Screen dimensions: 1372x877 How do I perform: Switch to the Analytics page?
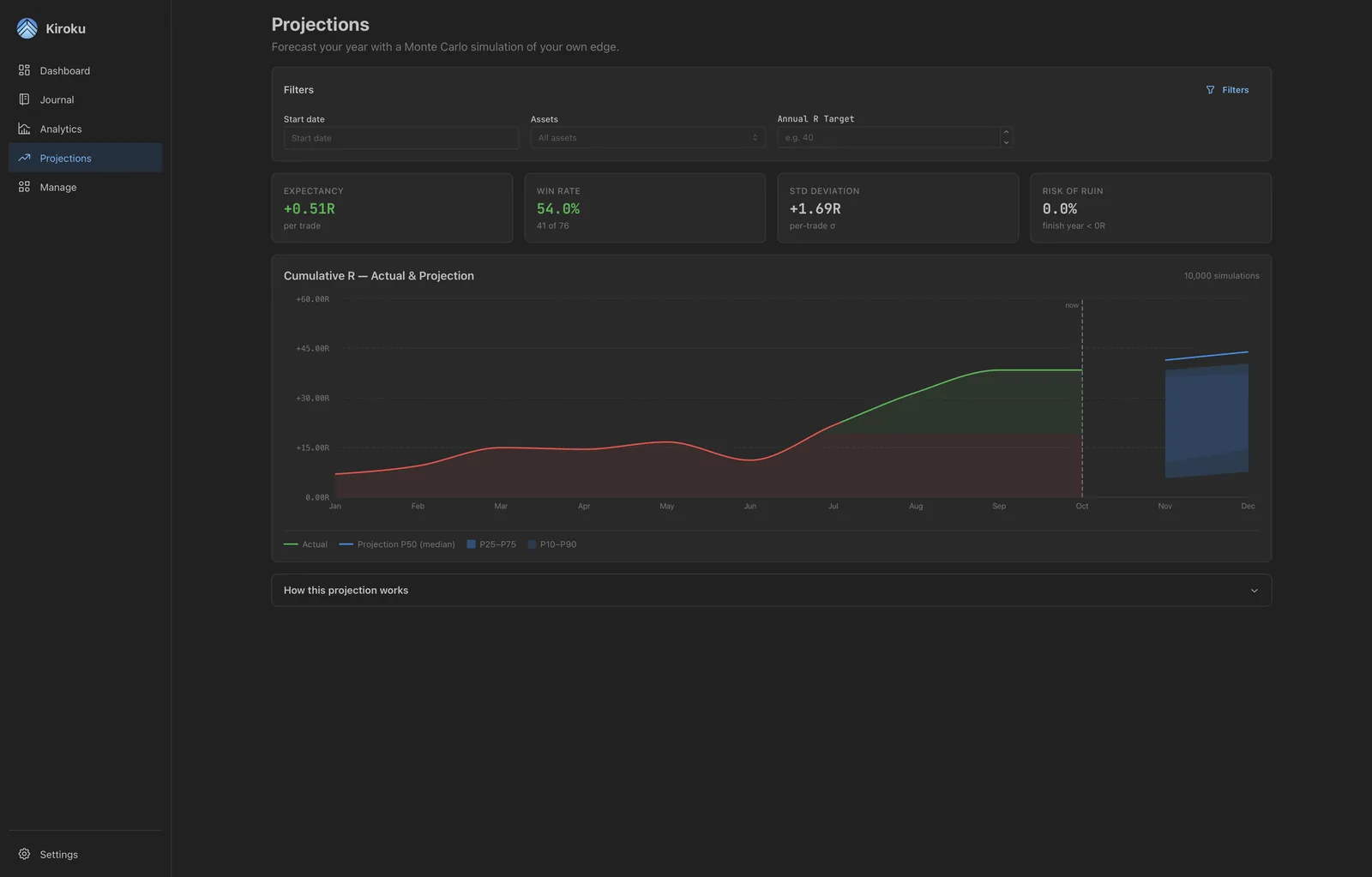click(x=85, y=129)
